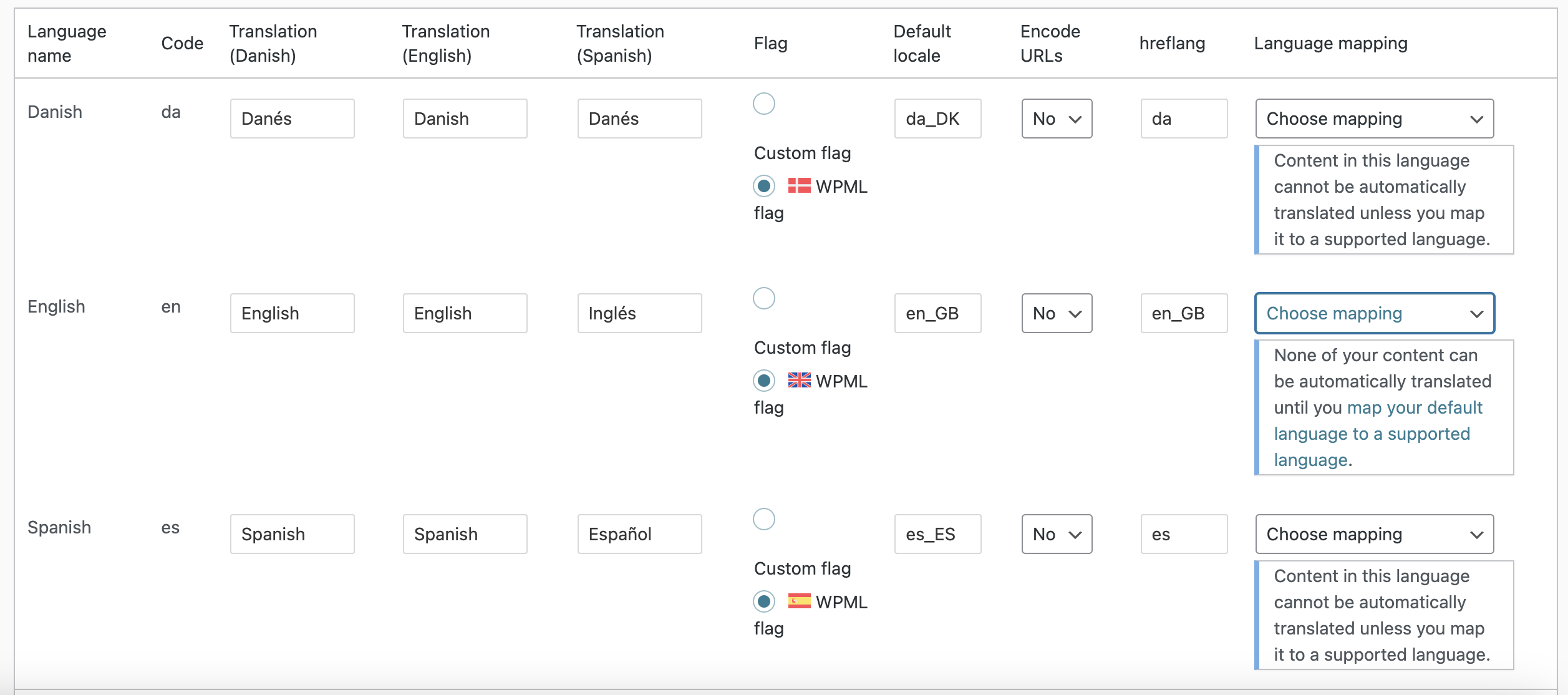
Task: Click the hreflang column header
Action: pos(1172,43)
